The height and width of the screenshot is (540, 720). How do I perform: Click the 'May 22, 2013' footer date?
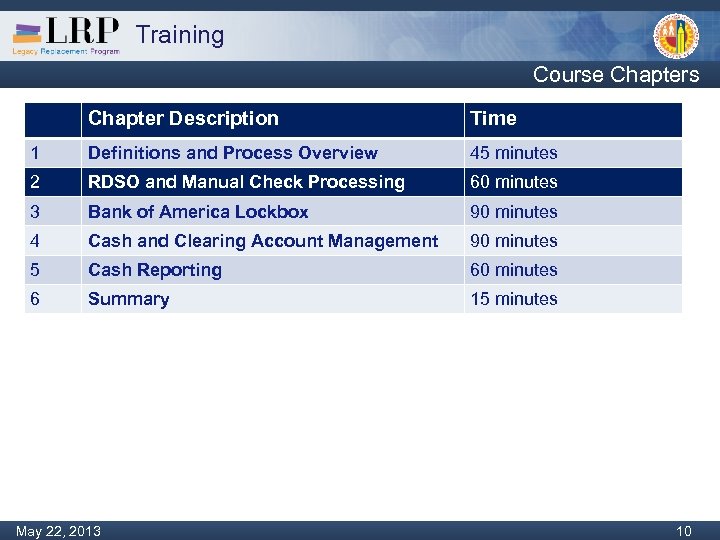click(58, 531)
